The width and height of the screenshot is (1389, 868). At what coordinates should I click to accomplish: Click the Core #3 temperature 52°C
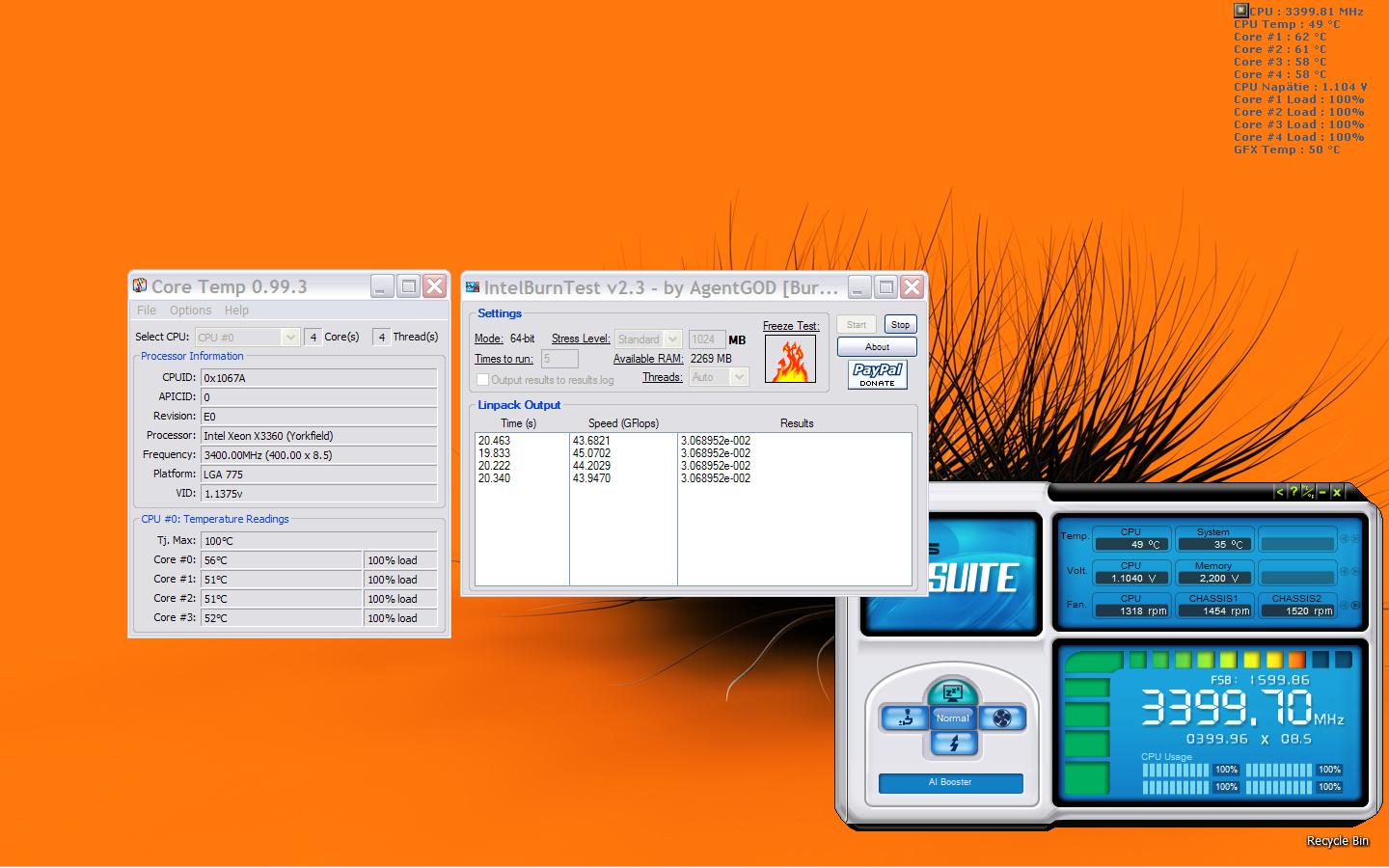[x=281, y=618]
